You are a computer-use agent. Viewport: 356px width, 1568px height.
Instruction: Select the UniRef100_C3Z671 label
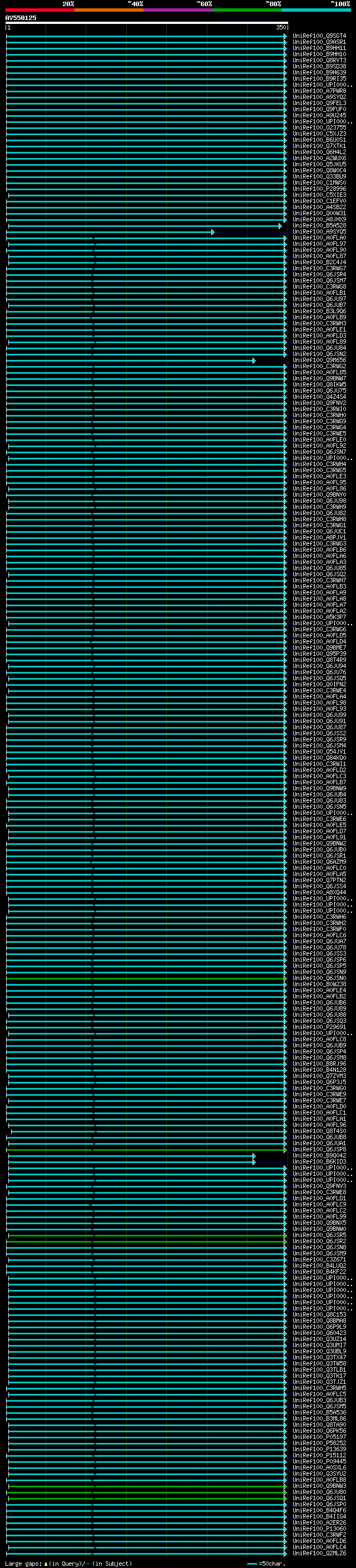(319, 1259)
